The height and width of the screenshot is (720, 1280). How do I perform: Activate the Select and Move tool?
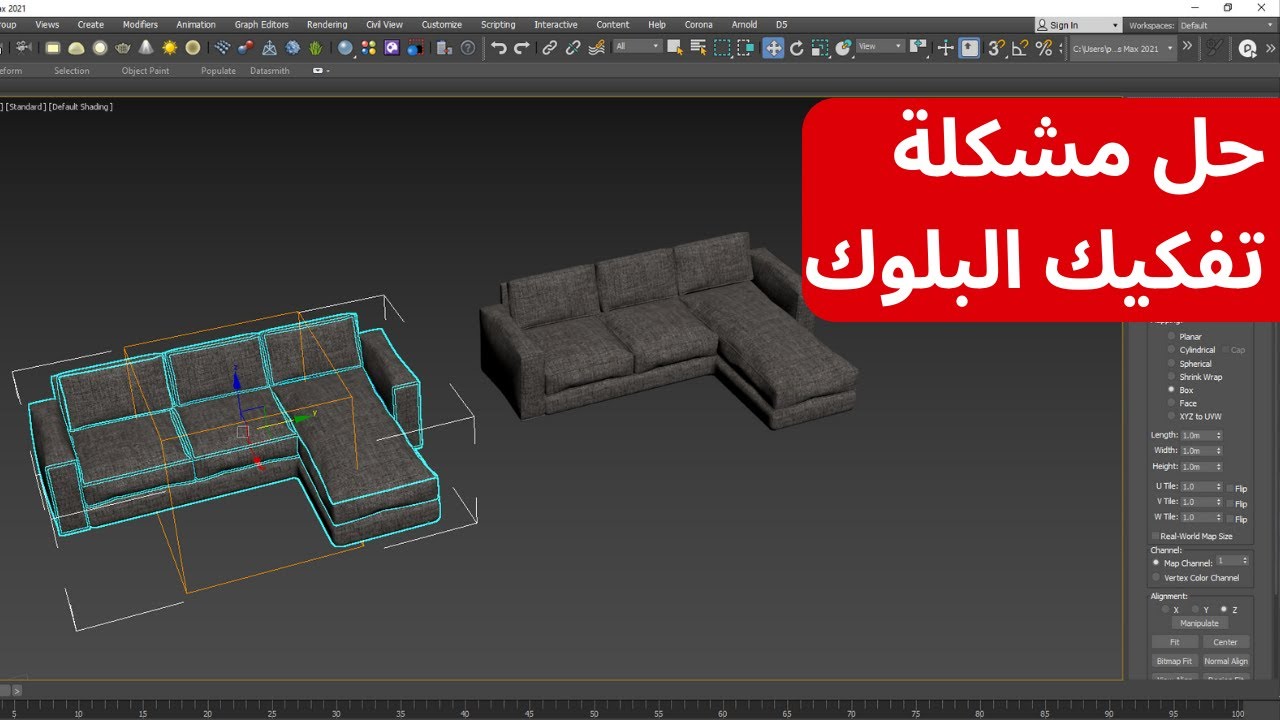coord(773,47)
